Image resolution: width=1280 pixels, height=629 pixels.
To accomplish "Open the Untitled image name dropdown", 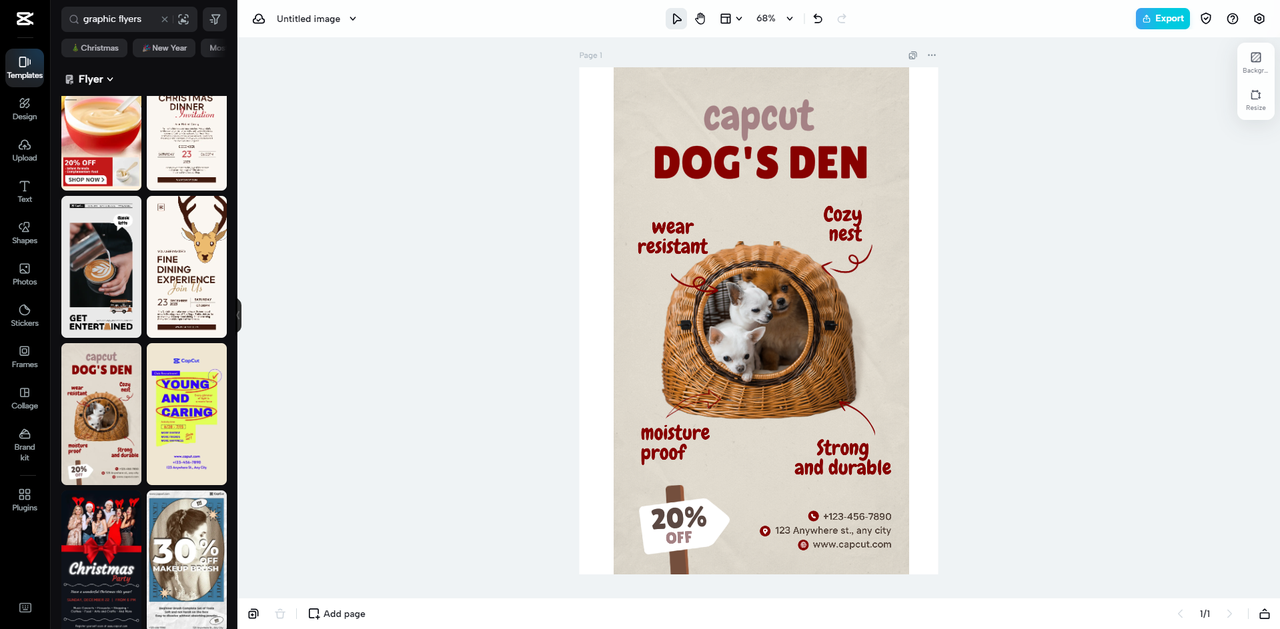I will point(317,19).
